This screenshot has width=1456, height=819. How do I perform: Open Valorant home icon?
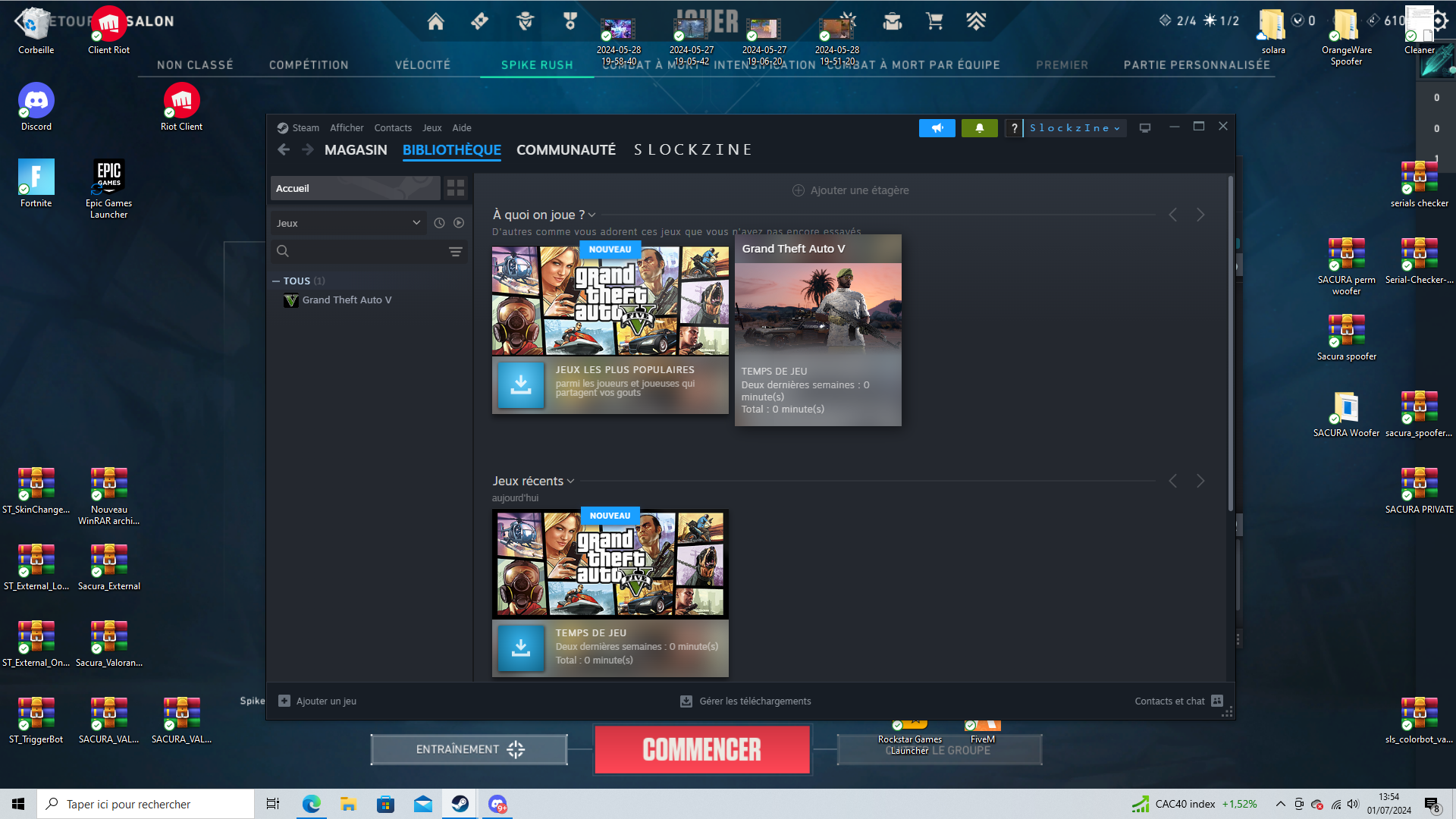(435, 22)
